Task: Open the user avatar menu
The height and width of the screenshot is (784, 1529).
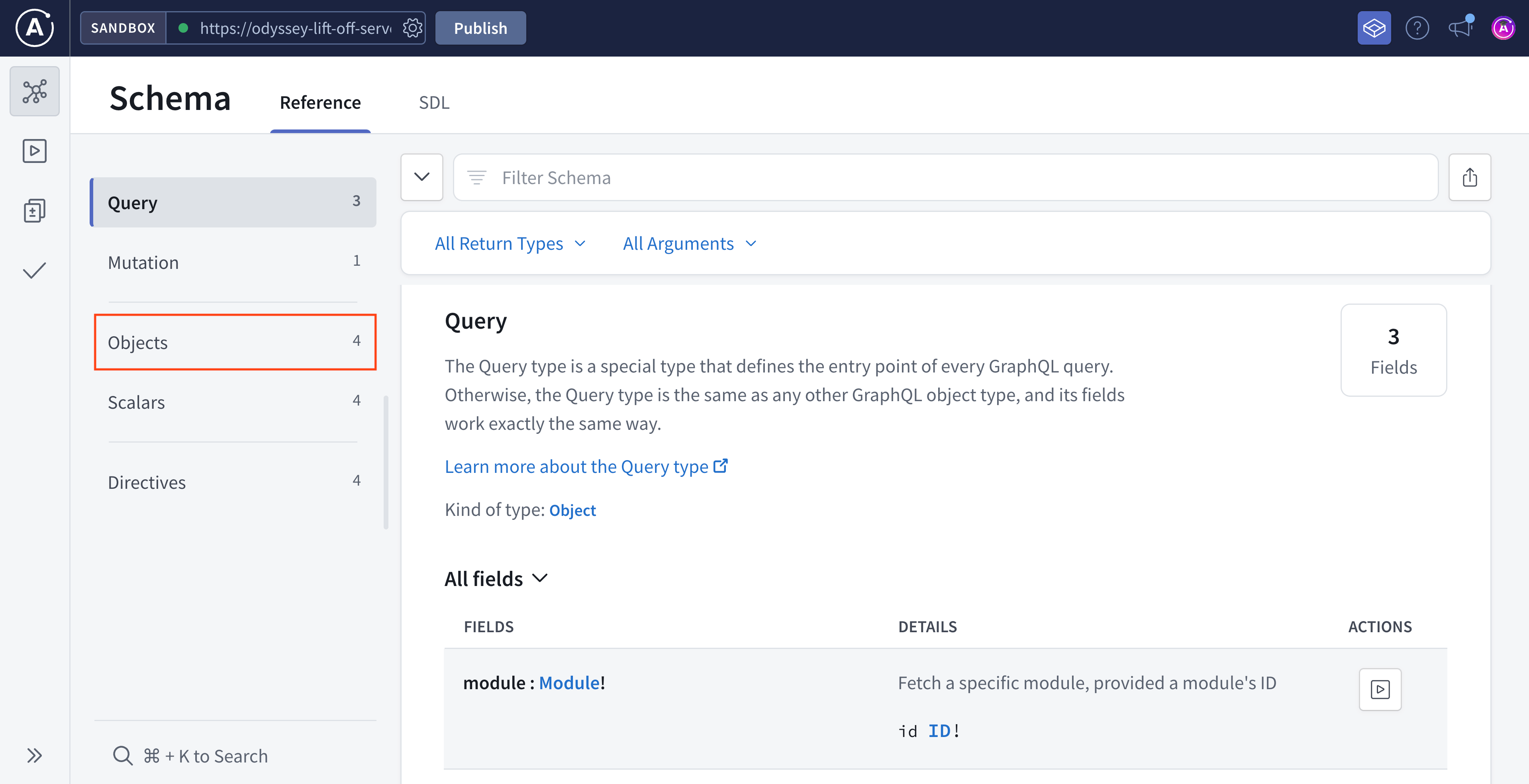Action: click(x=1504, y=27)
